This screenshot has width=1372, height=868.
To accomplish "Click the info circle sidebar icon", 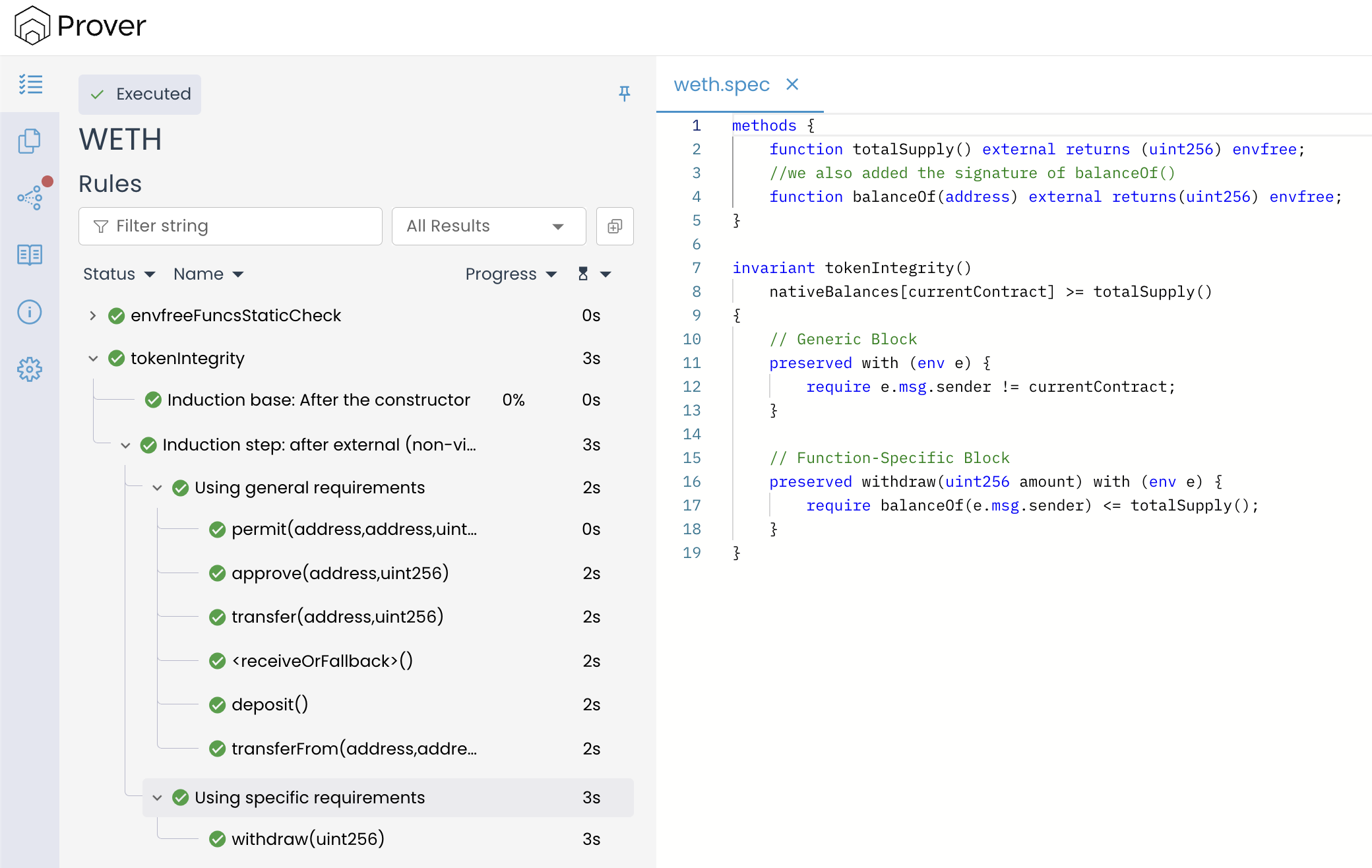I will point(30,312).
